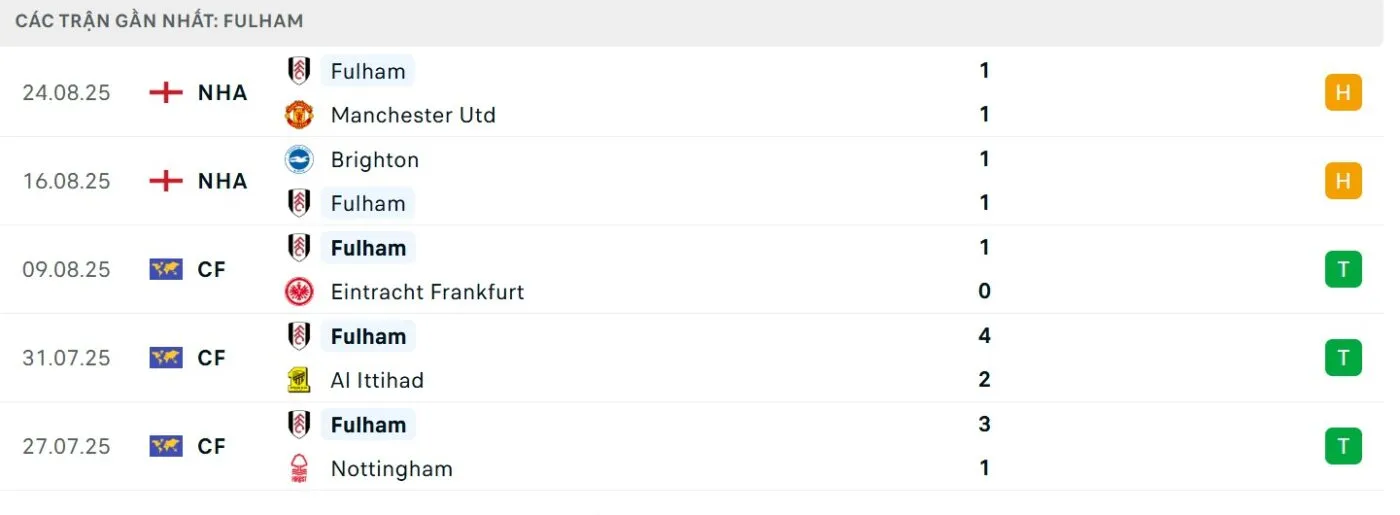Click the green T badge for Frankfurt match

[1343, 269]
